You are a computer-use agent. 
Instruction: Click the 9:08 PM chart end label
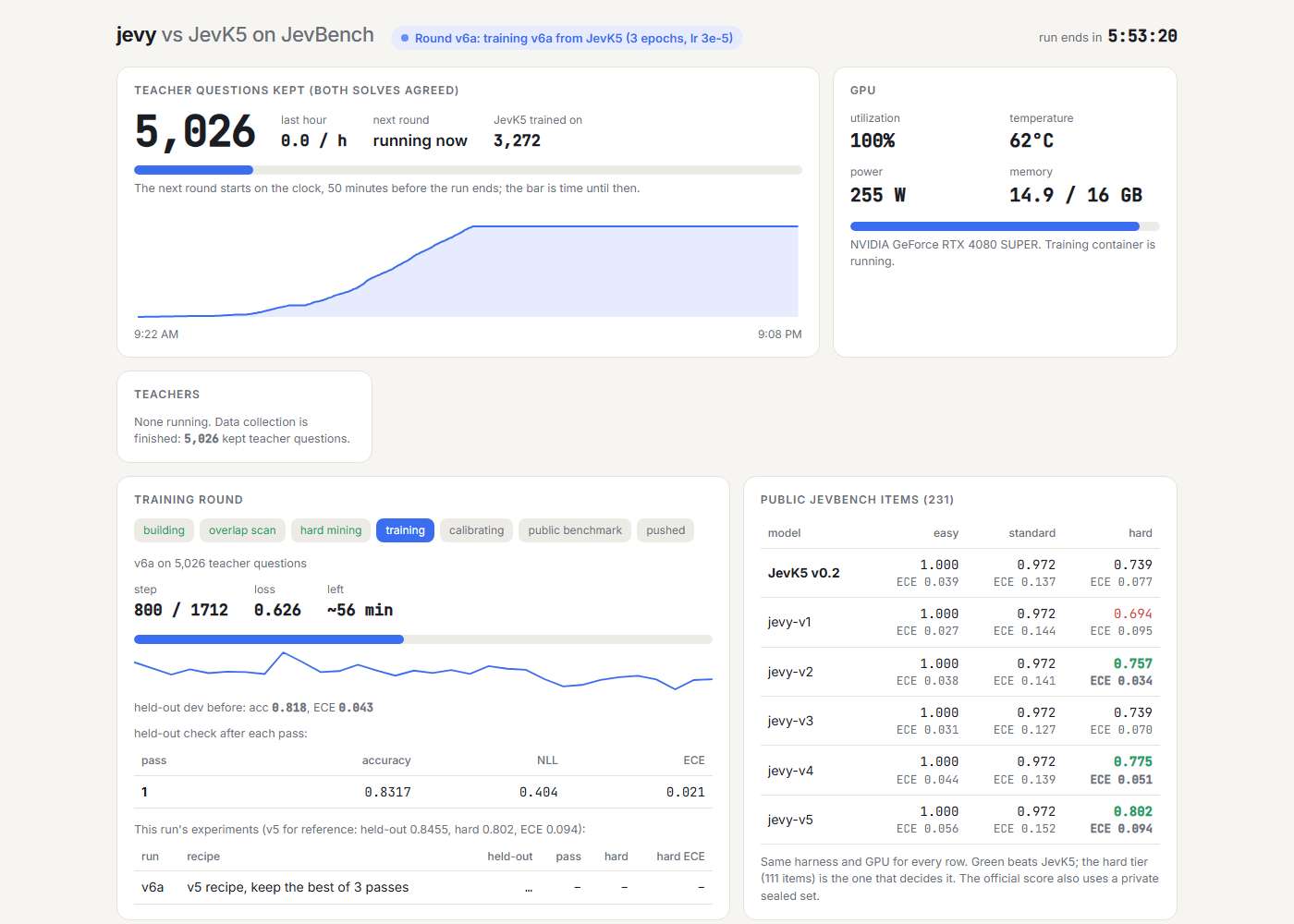click(779, 334)
